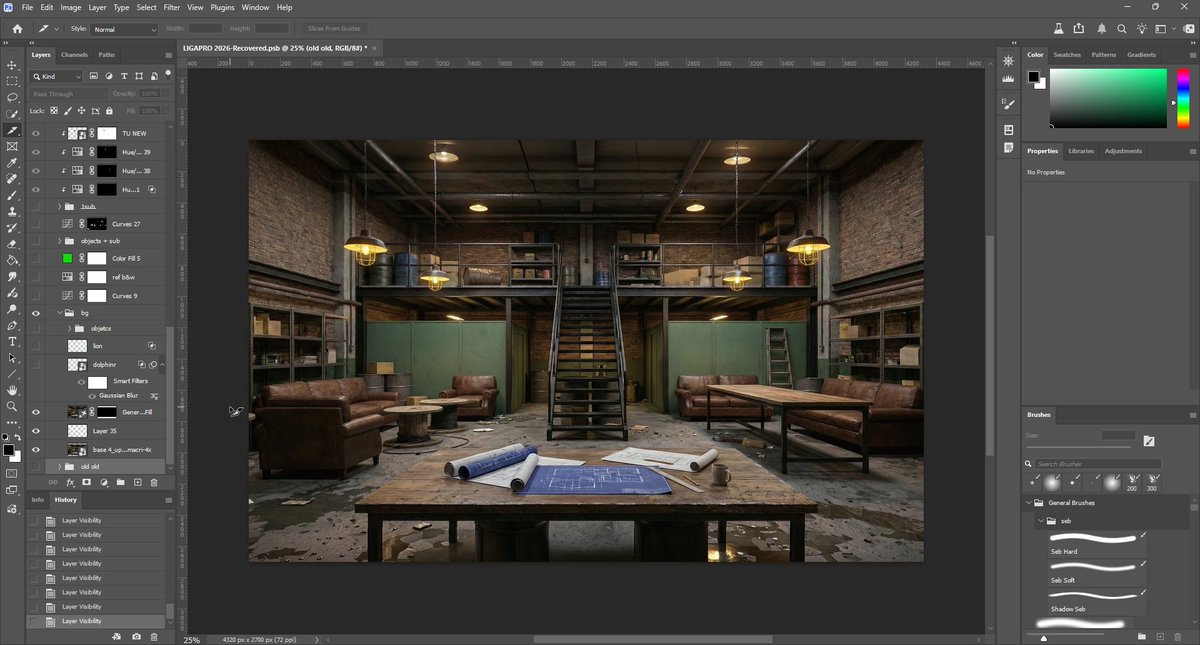Hide the Hue/Saturation 38 layer
Screen dimensions: 1200x645
point(36,170)
